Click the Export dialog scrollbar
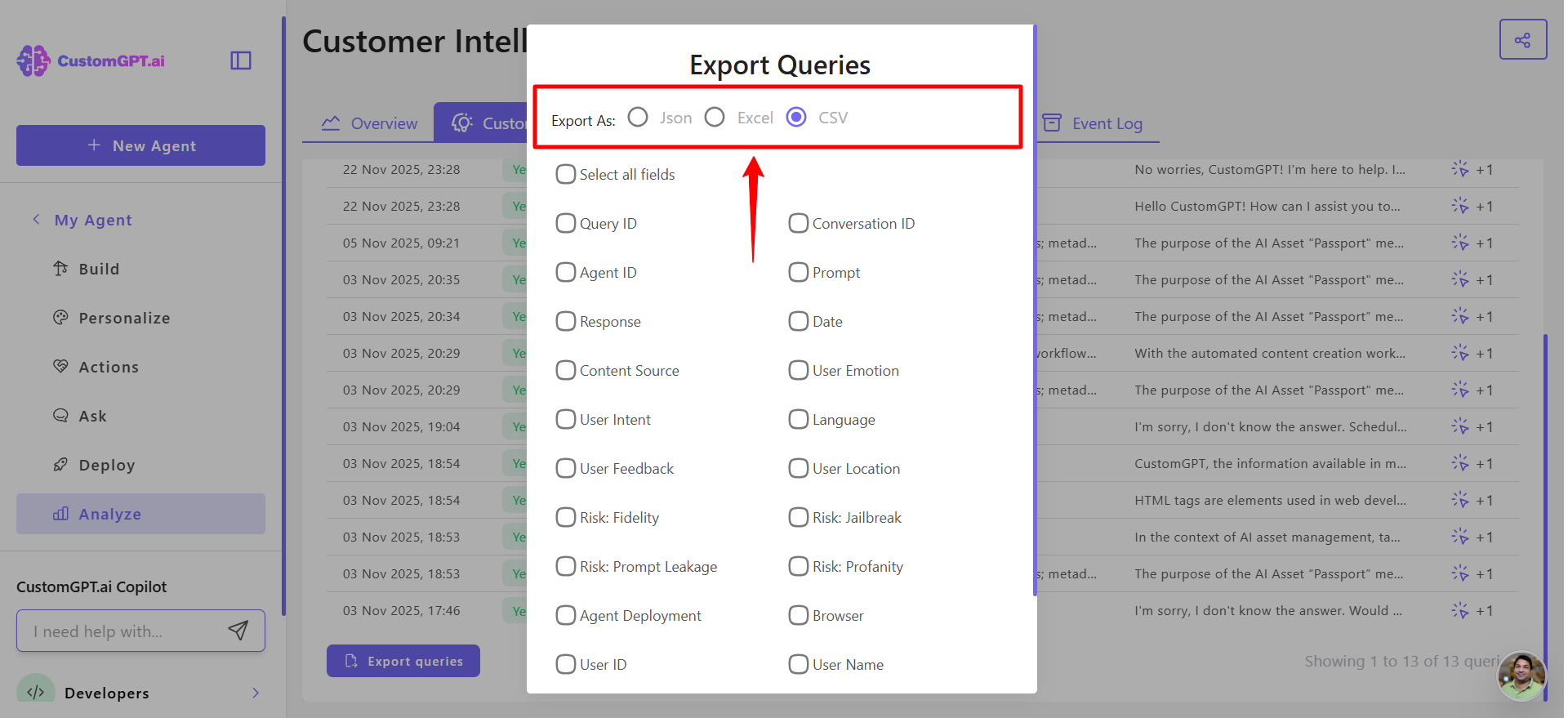 [x=1035, y=310]
